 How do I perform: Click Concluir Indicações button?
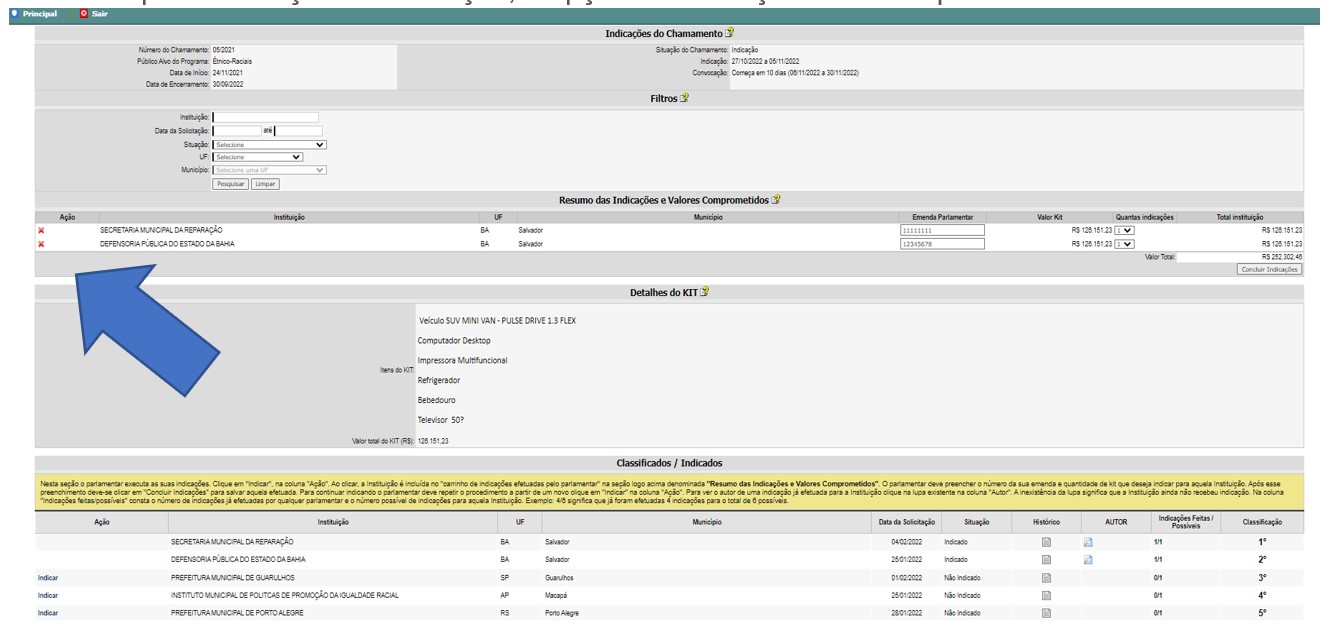pyautogui.click(x=1269, y=269)
